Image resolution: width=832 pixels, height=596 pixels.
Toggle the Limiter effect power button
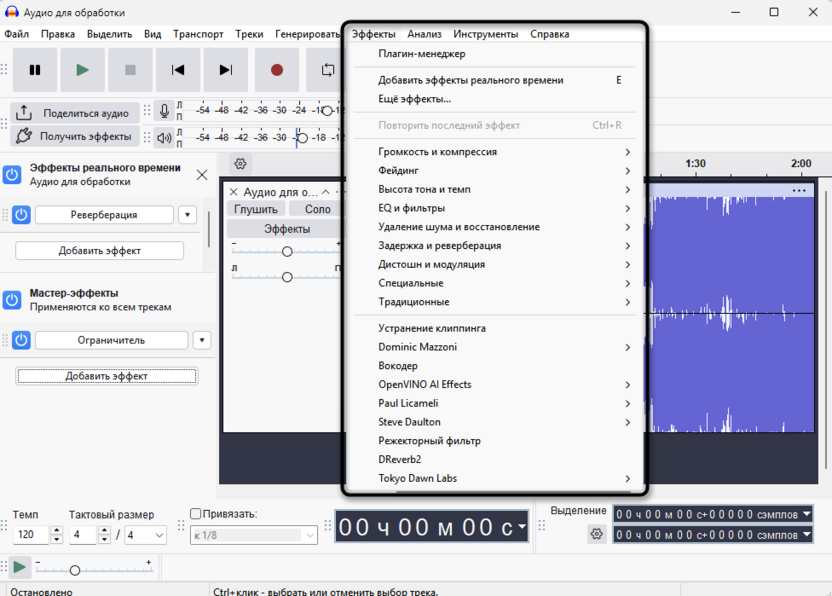[x=21, y=340]
